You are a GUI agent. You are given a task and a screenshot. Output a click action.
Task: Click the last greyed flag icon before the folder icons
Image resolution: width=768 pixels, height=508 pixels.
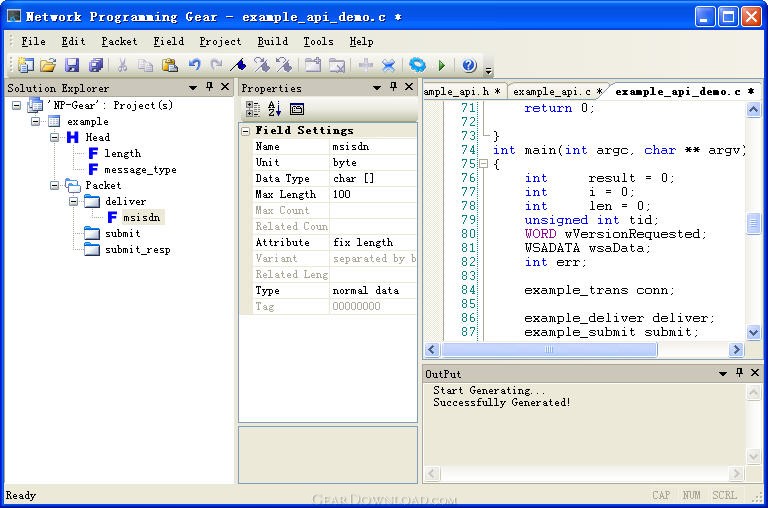(x=284, y=65)
